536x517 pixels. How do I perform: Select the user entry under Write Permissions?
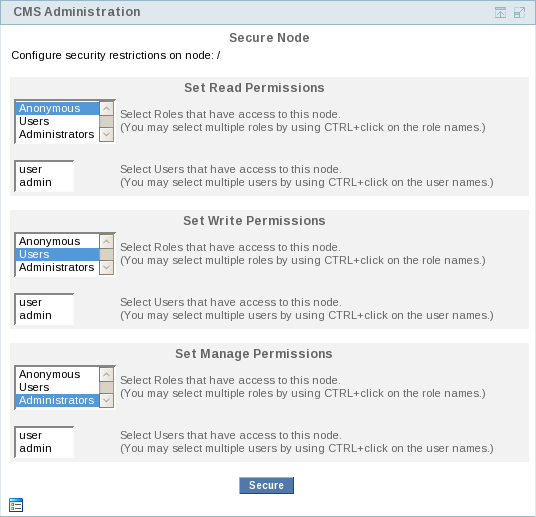pyautogui.click(x=44, y=303)
